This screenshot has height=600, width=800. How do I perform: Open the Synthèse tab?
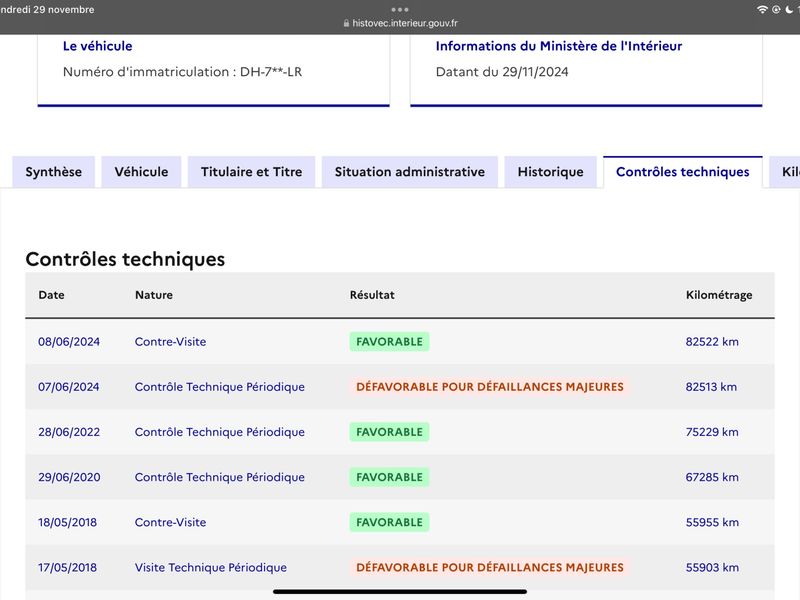pos(54,172)
